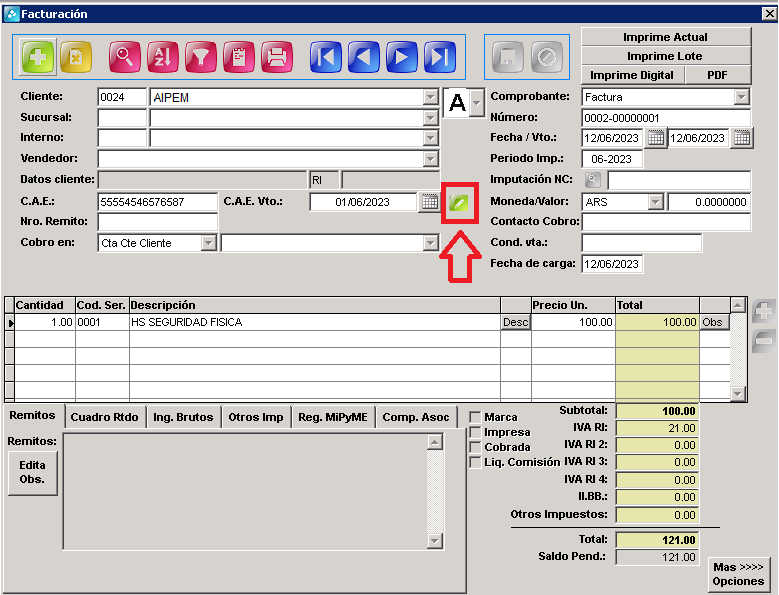
Task: Expand the dropdown right of Cobro en
Action: [x=431, y=243]
